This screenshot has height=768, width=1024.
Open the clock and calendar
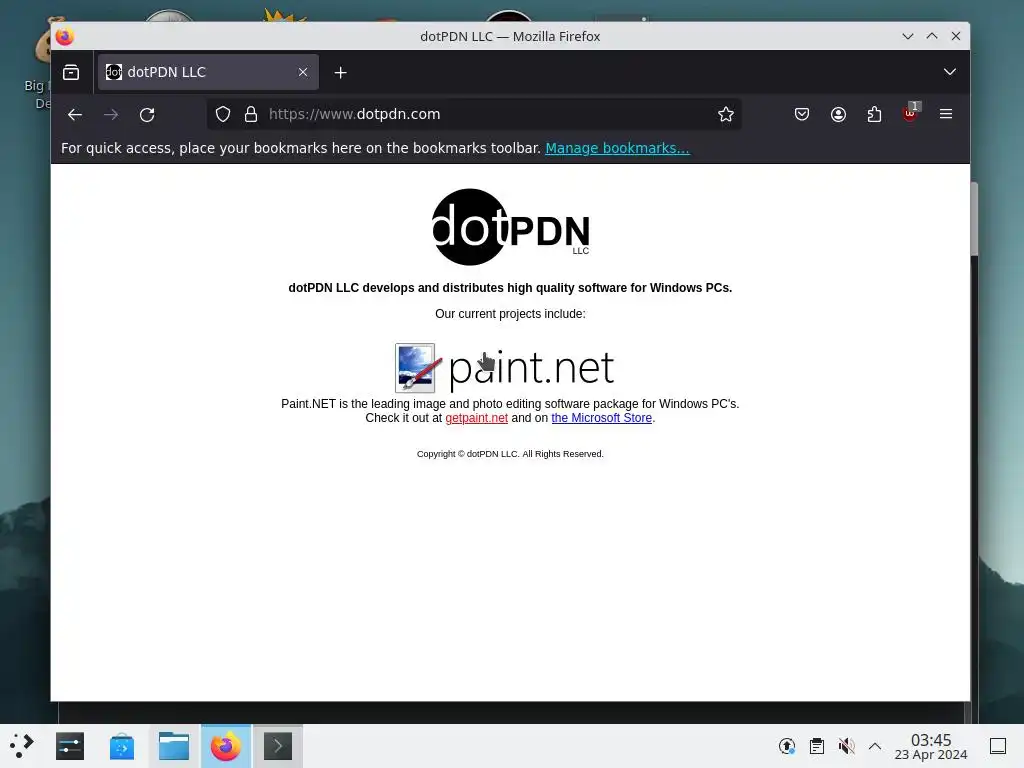(931, 746)
